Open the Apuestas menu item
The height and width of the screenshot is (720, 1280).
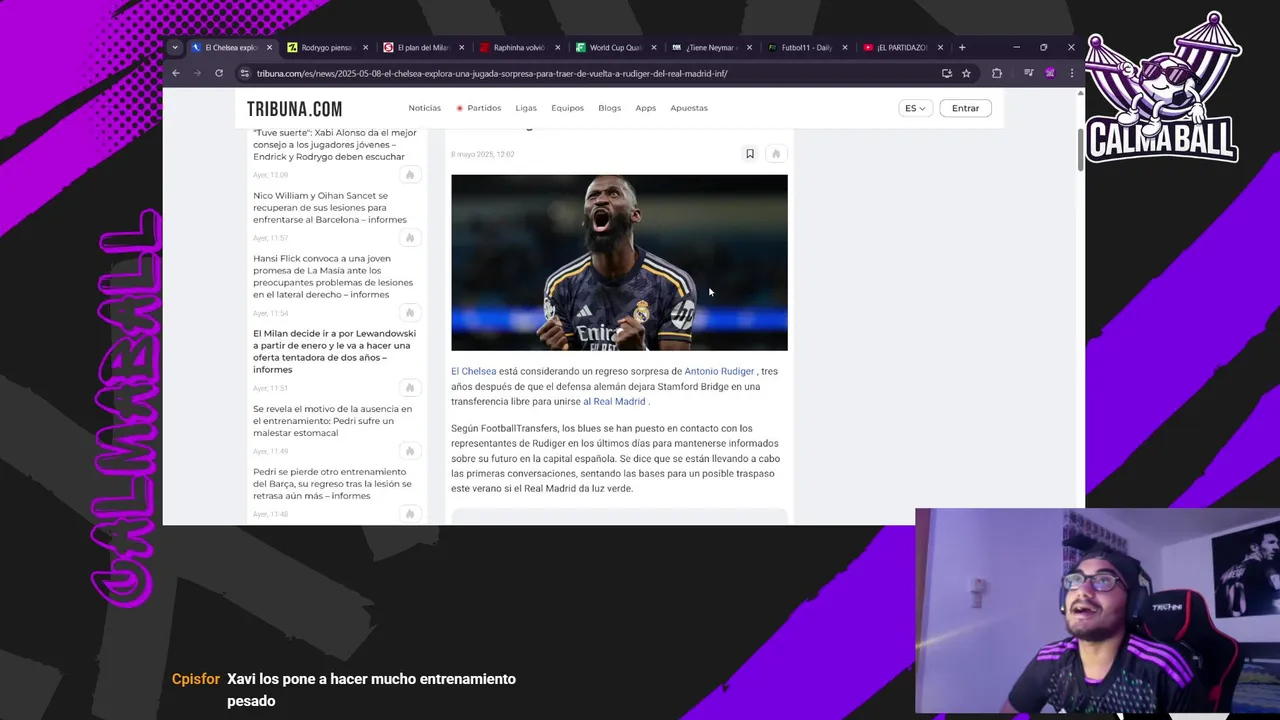tap(689, 108)
